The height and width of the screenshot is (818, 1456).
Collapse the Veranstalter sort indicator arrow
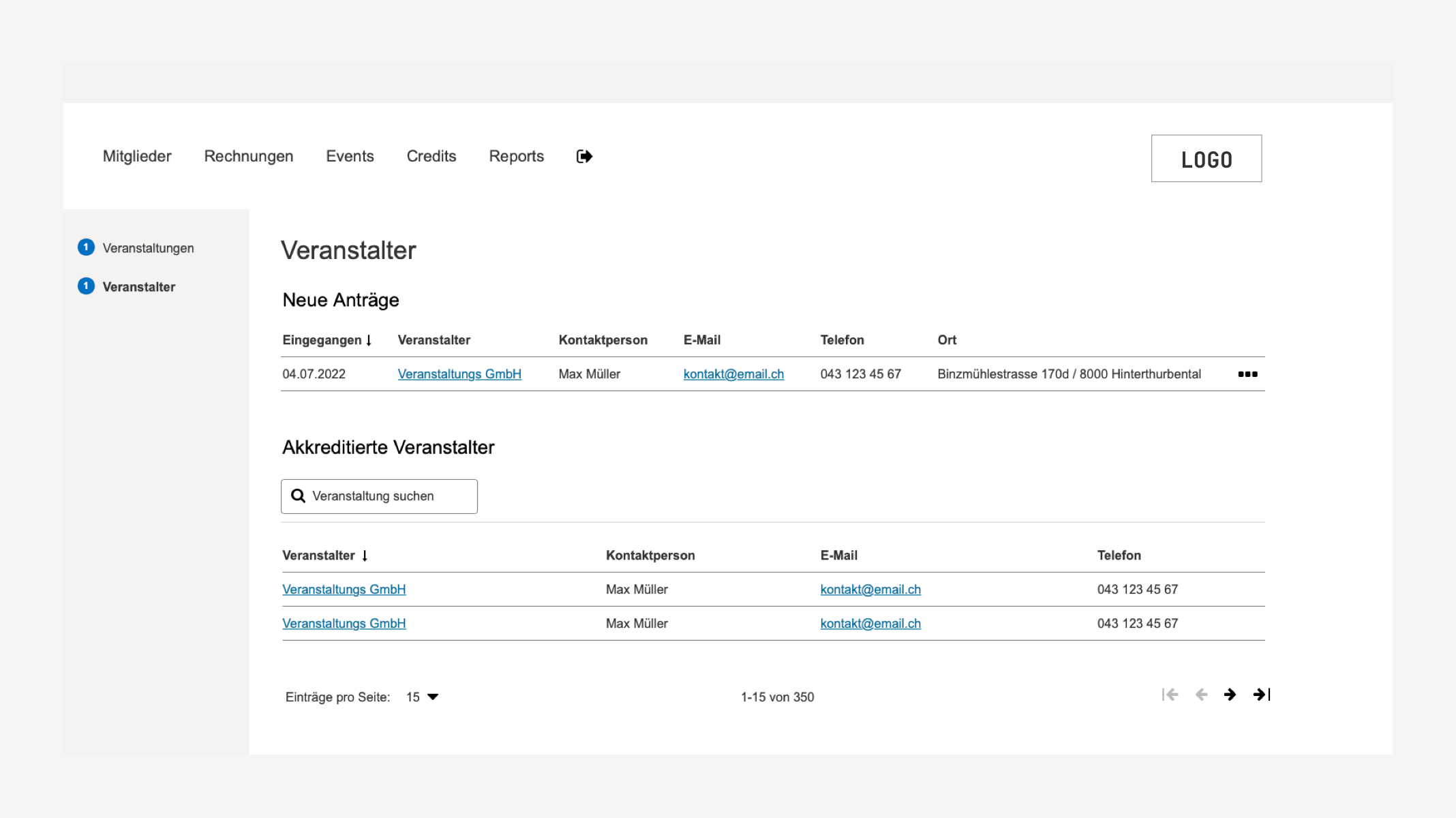tap(366, 556)
